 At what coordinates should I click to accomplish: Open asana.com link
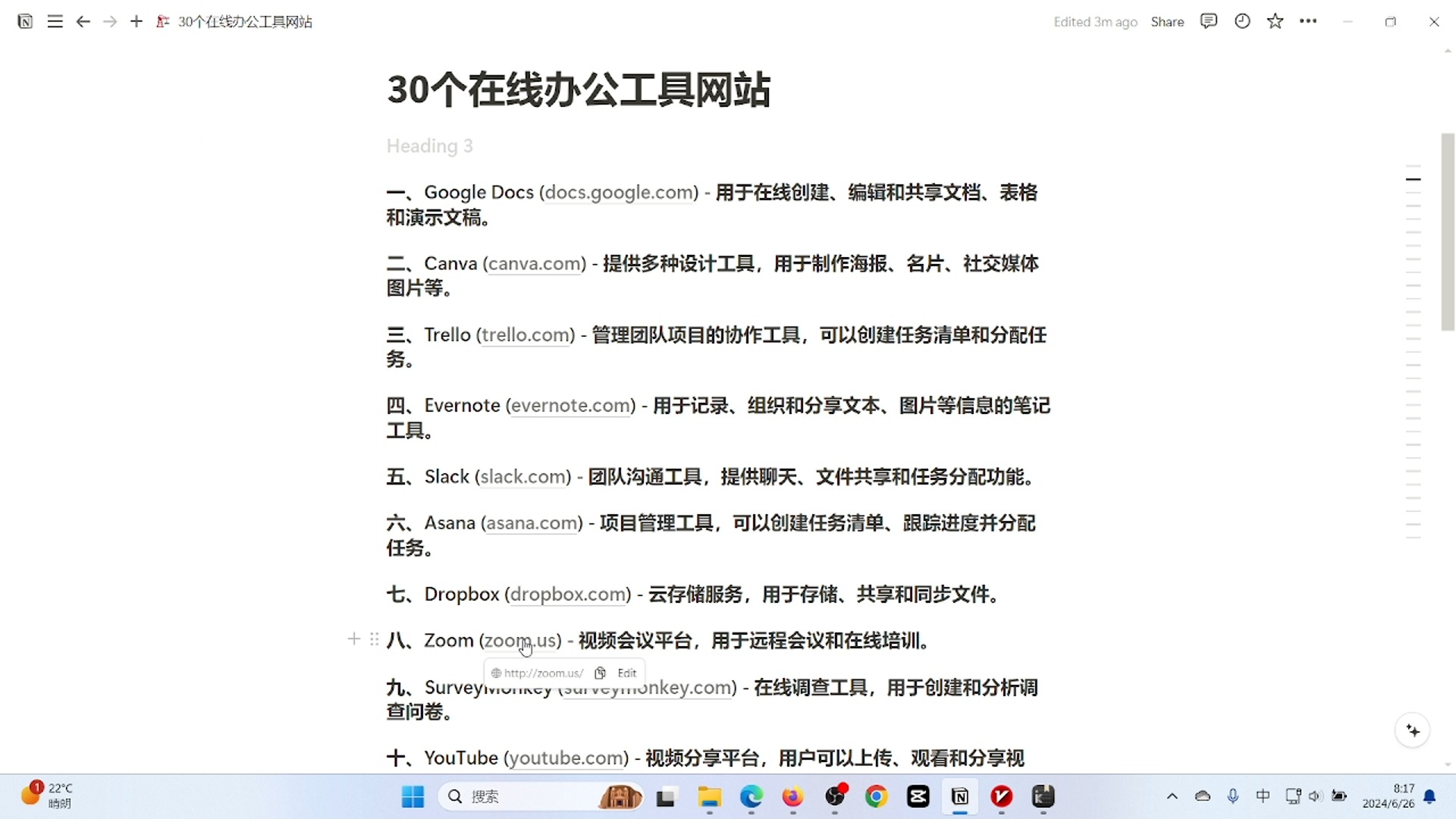tap(532, 523)
